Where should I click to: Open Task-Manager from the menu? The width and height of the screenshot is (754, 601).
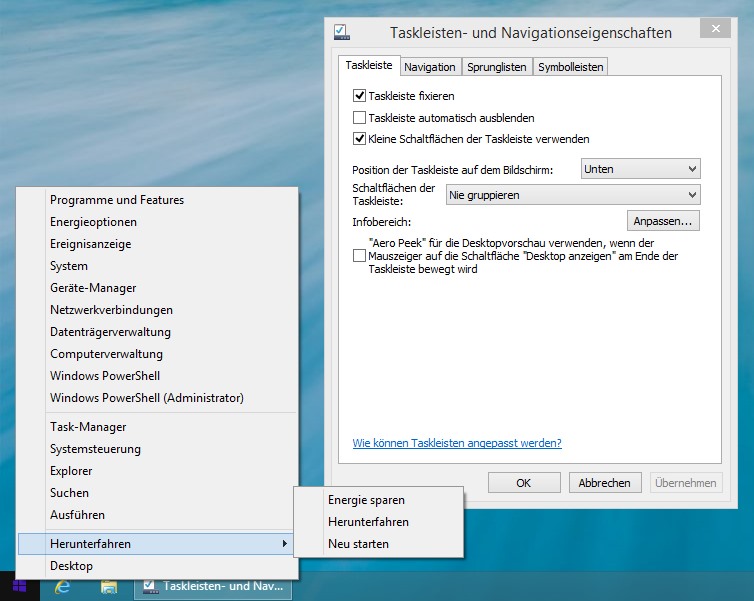(x=157, y=427)
